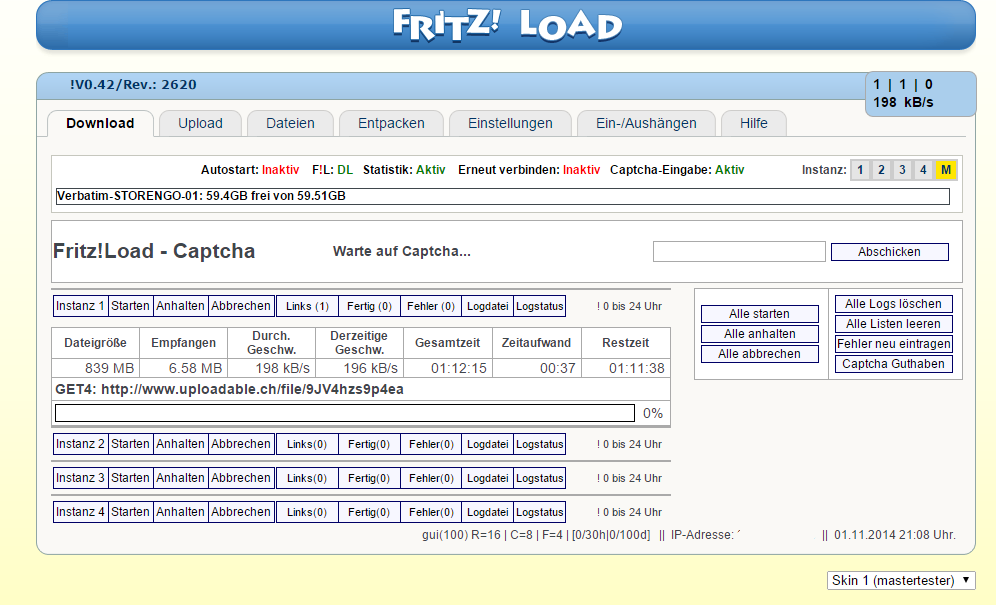Toggle Autostart Inaktiv status

(280, 170)
